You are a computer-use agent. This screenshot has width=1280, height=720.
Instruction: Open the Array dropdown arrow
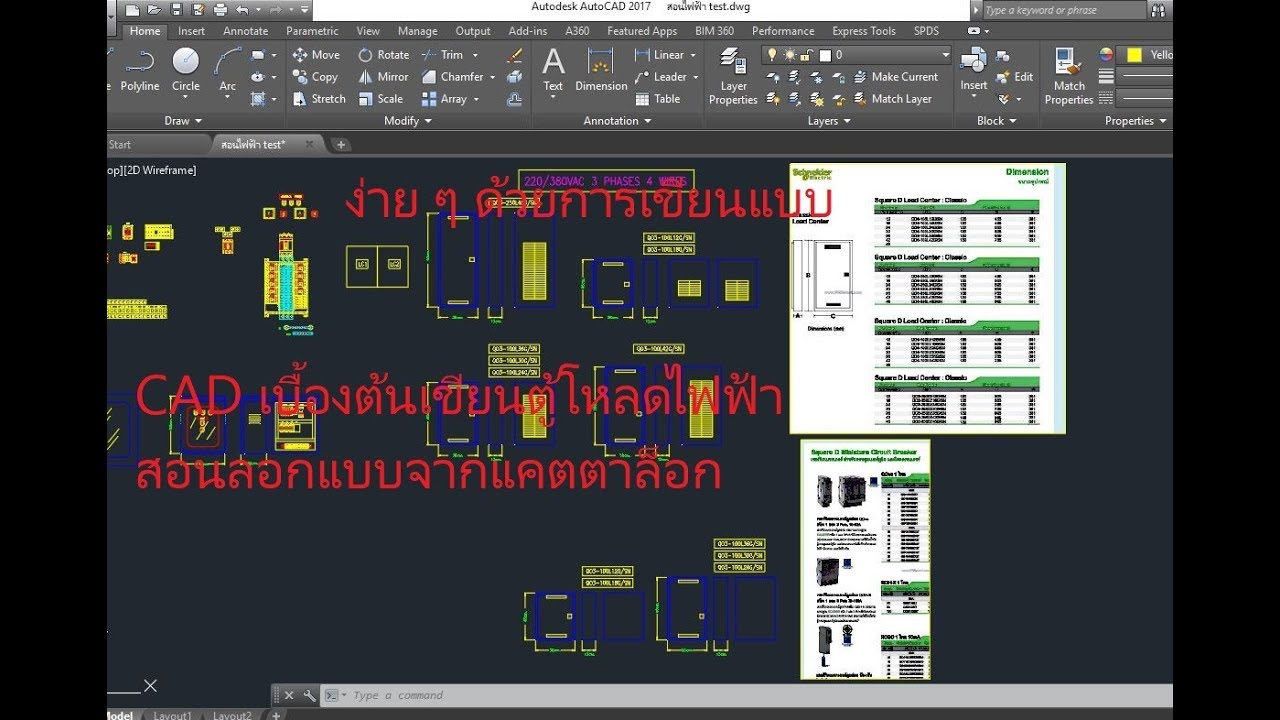point(476,99)
